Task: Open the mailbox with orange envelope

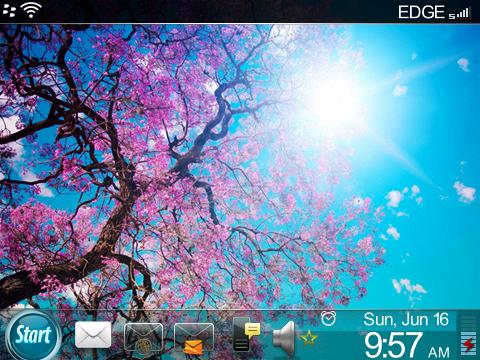Action: pyautogui.click(x=194, y=338)
